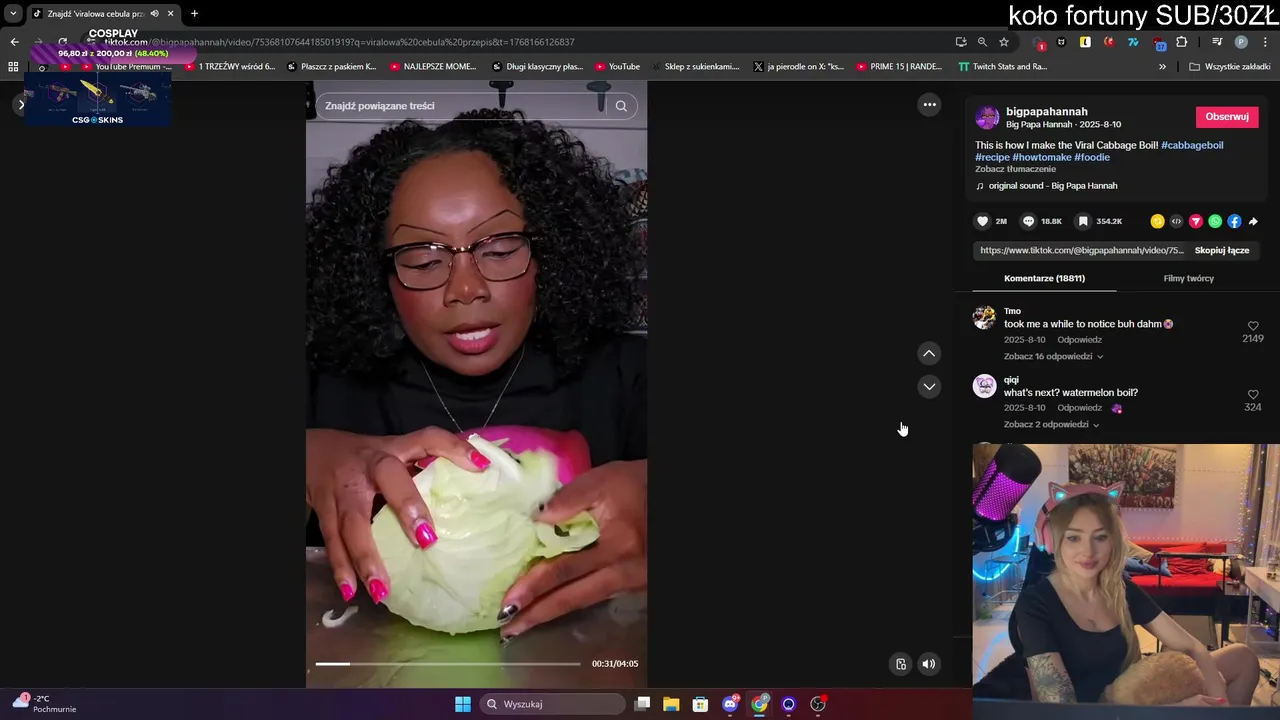
Task: Open the browser zoom magnifier icon
Action: click(982, 42)
